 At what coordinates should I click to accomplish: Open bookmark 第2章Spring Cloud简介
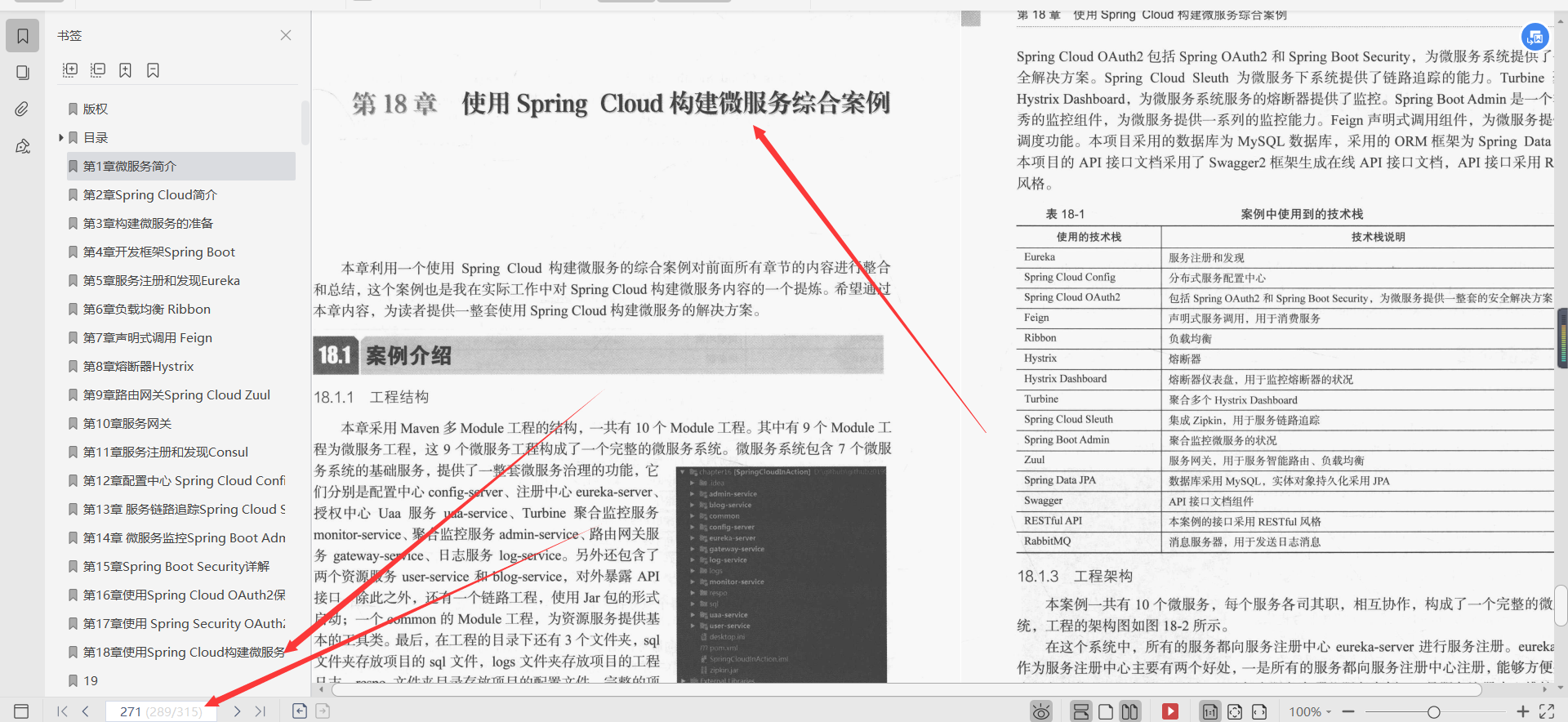(x=150, y=194)
